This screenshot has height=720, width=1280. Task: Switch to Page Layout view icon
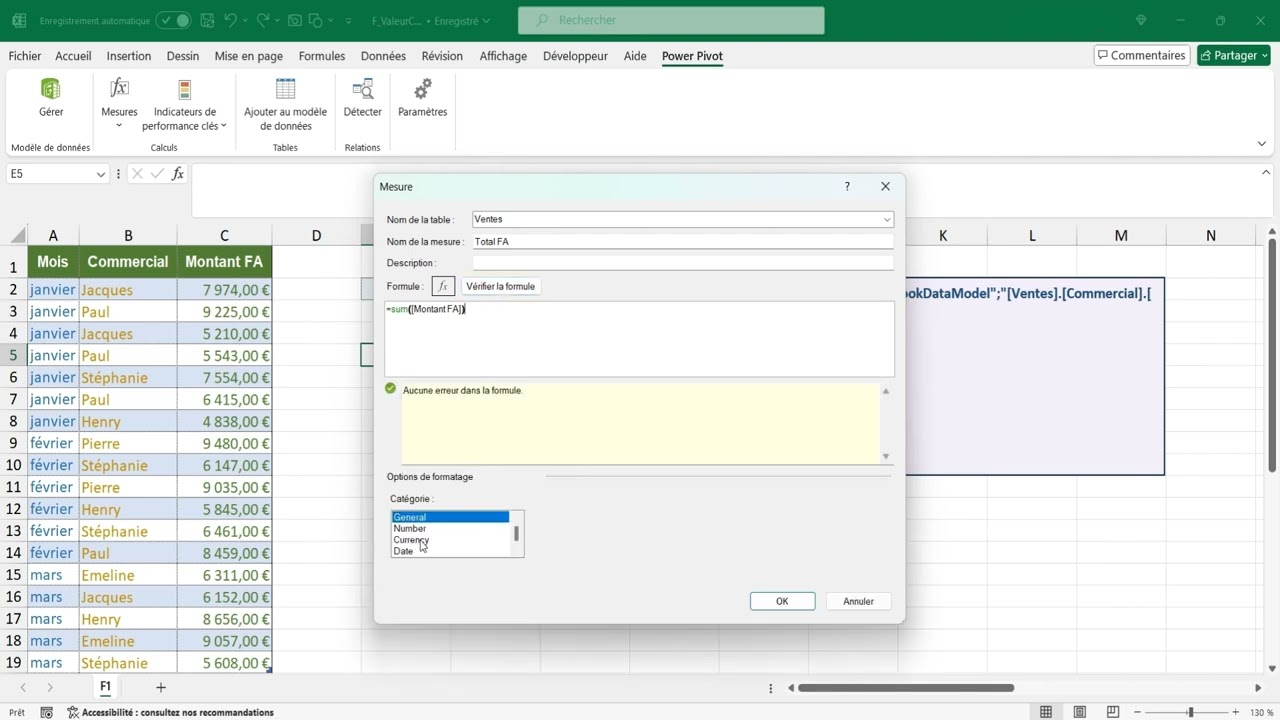tap(1080, 712)
